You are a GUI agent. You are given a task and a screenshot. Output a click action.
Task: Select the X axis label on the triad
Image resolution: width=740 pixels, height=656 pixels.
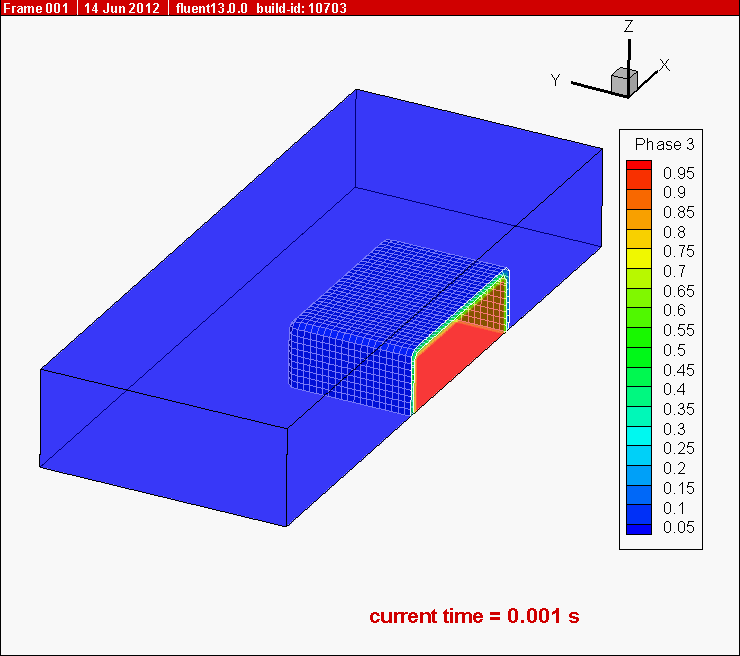click(664, 65)
